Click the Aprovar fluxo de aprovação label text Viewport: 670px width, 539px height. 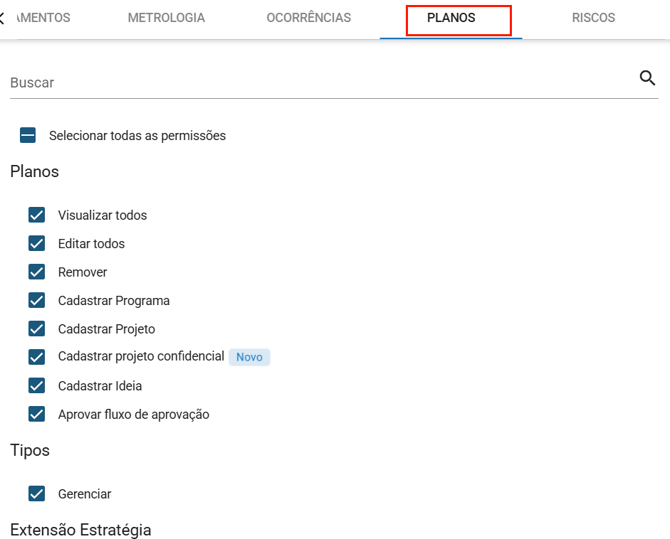tap(133, 414)
